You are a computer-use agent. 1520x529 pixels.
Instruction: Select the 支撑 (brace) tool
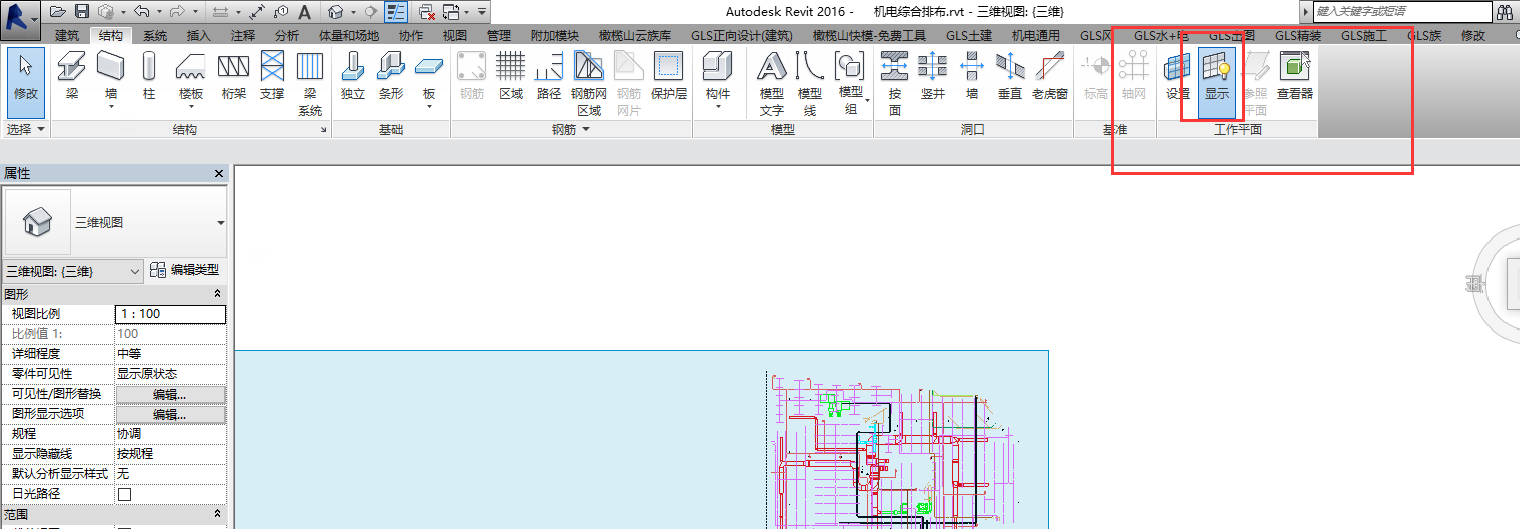coord(272,77)
